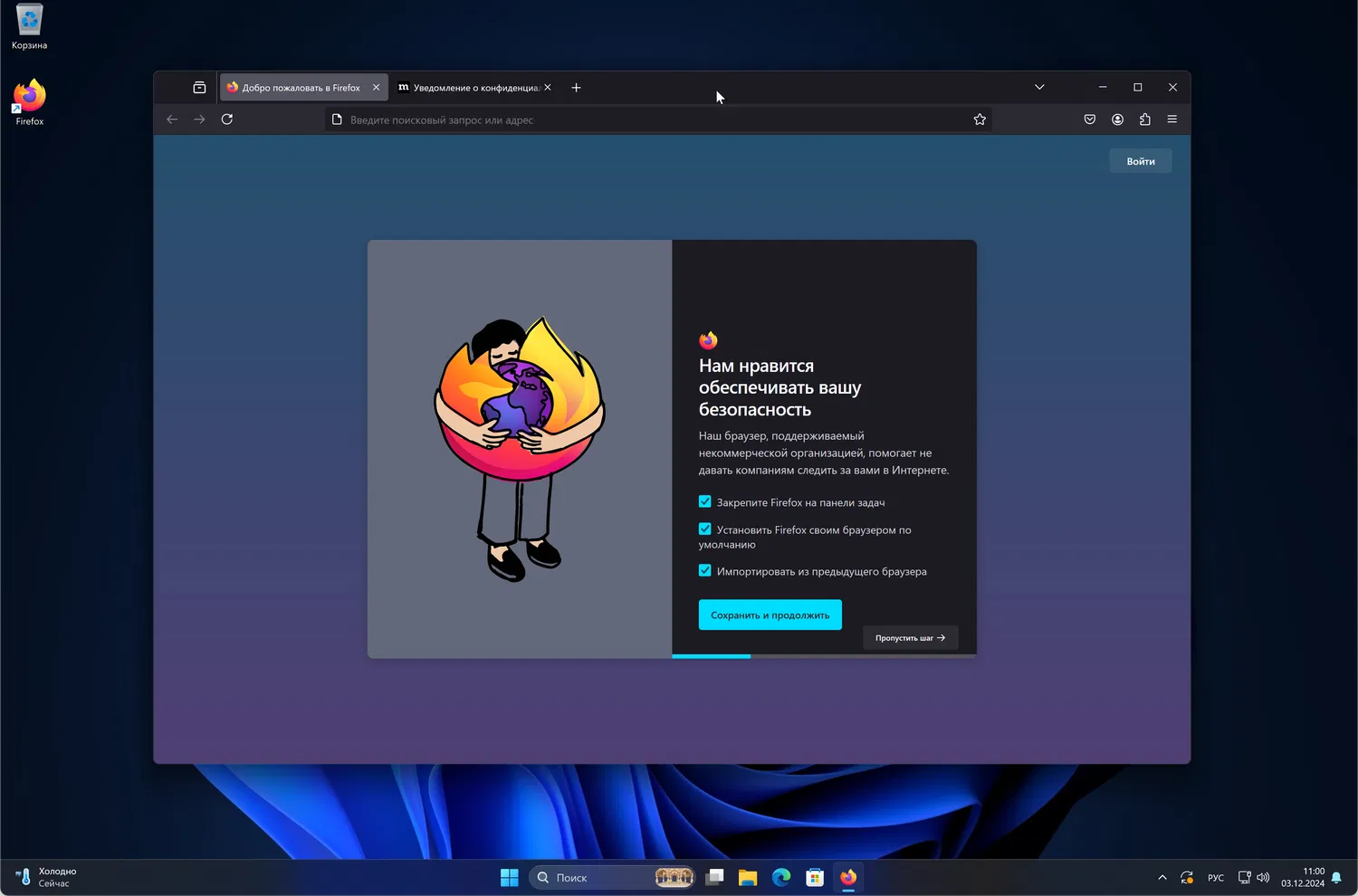The width and height of the screenshot is (1358, 896).
Task: Open the Recycle Bin desktop icon
Action: pyautogui.click(x=29, y=26)
